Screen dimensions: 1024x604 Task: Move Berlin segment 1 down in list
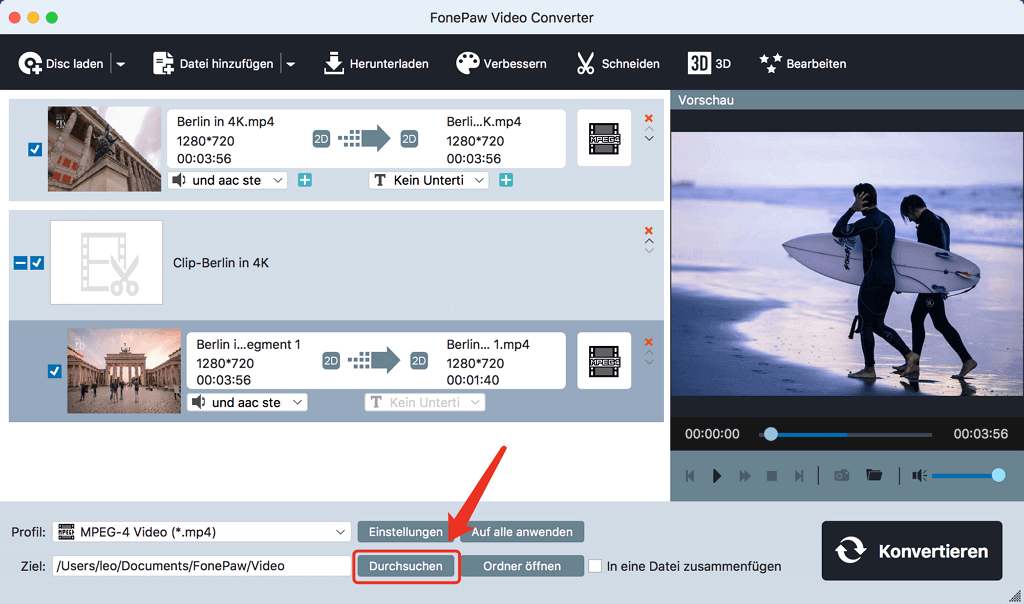pyautogui.click(x=649, y=362)
